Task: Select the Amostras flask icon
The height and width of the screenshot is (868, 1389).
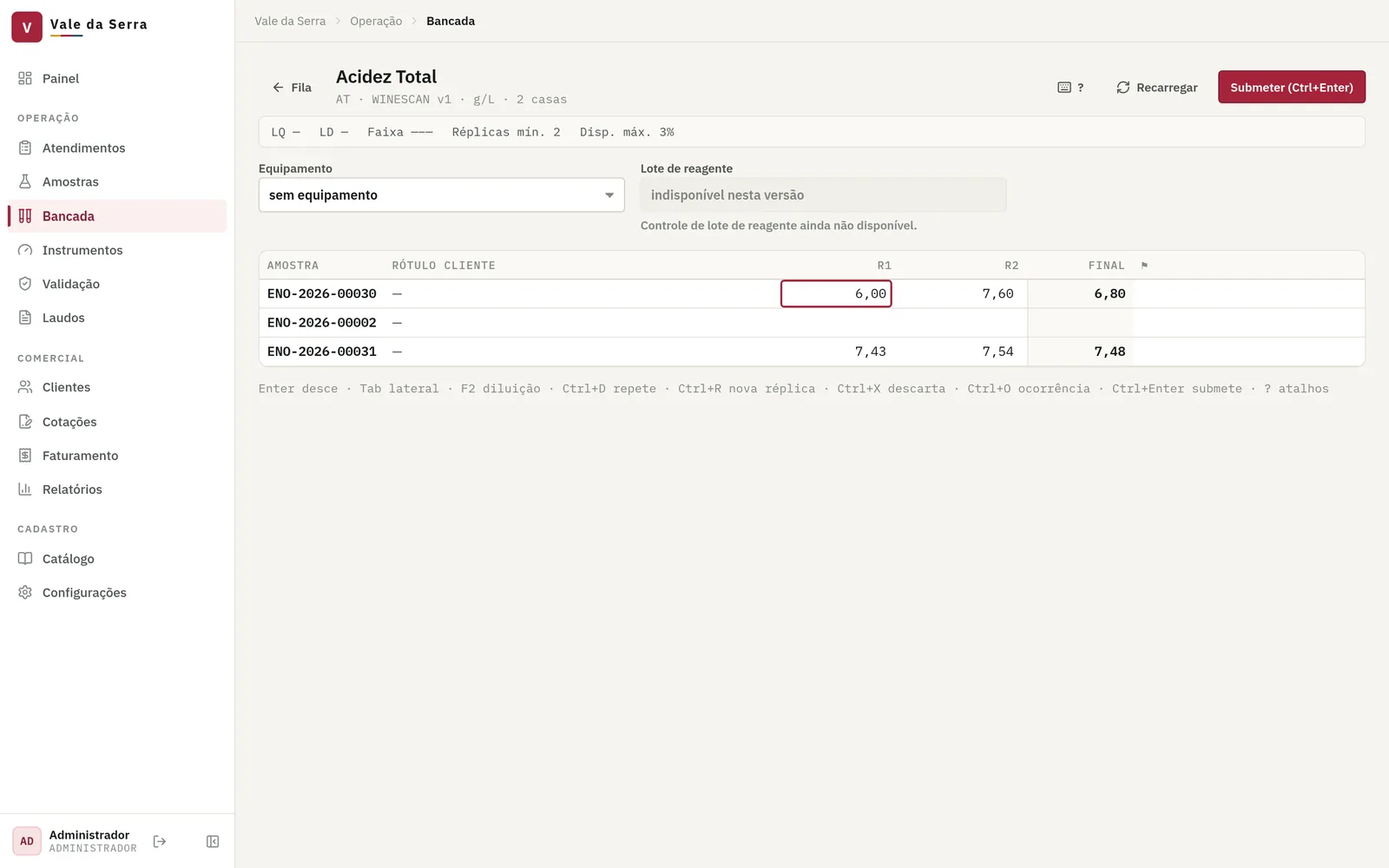Action: (25, 181)
